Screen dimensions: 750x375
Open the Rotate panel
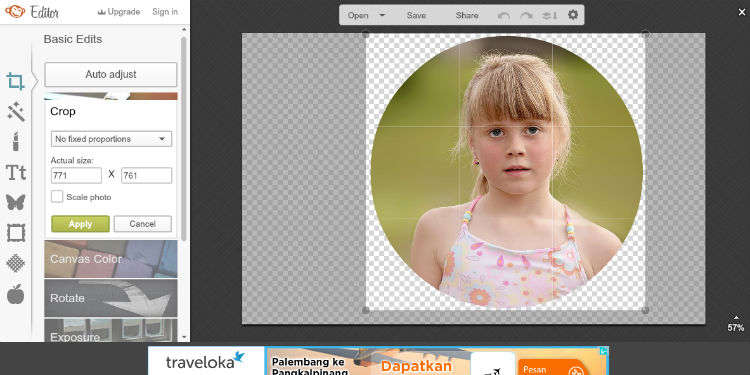click(x=110, y=298)
